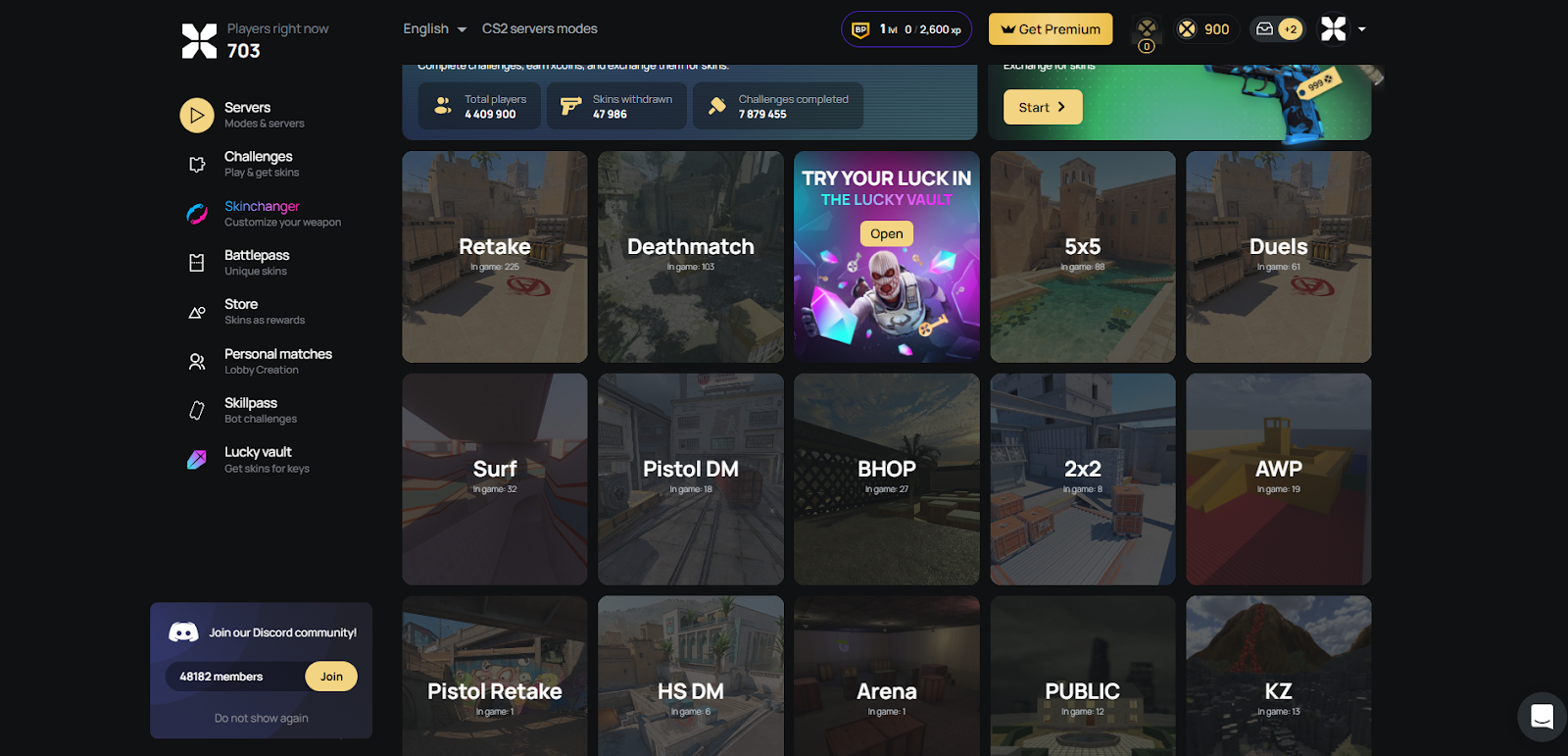Open the English language dropdown
The height and width of the screenshot is (756, 1568).
434,29
